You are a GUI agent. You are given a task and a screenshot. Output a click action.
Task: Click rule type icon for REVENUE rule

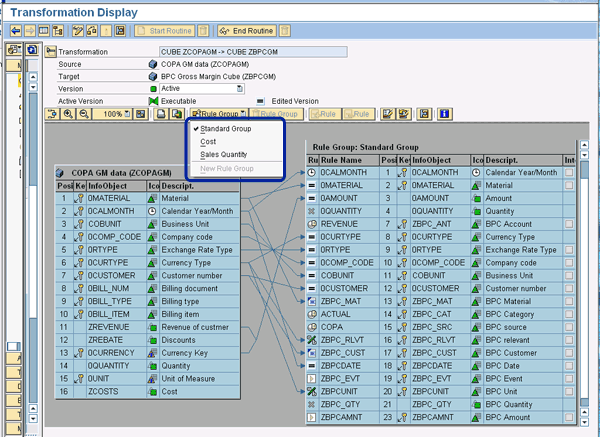pos(313,224)
